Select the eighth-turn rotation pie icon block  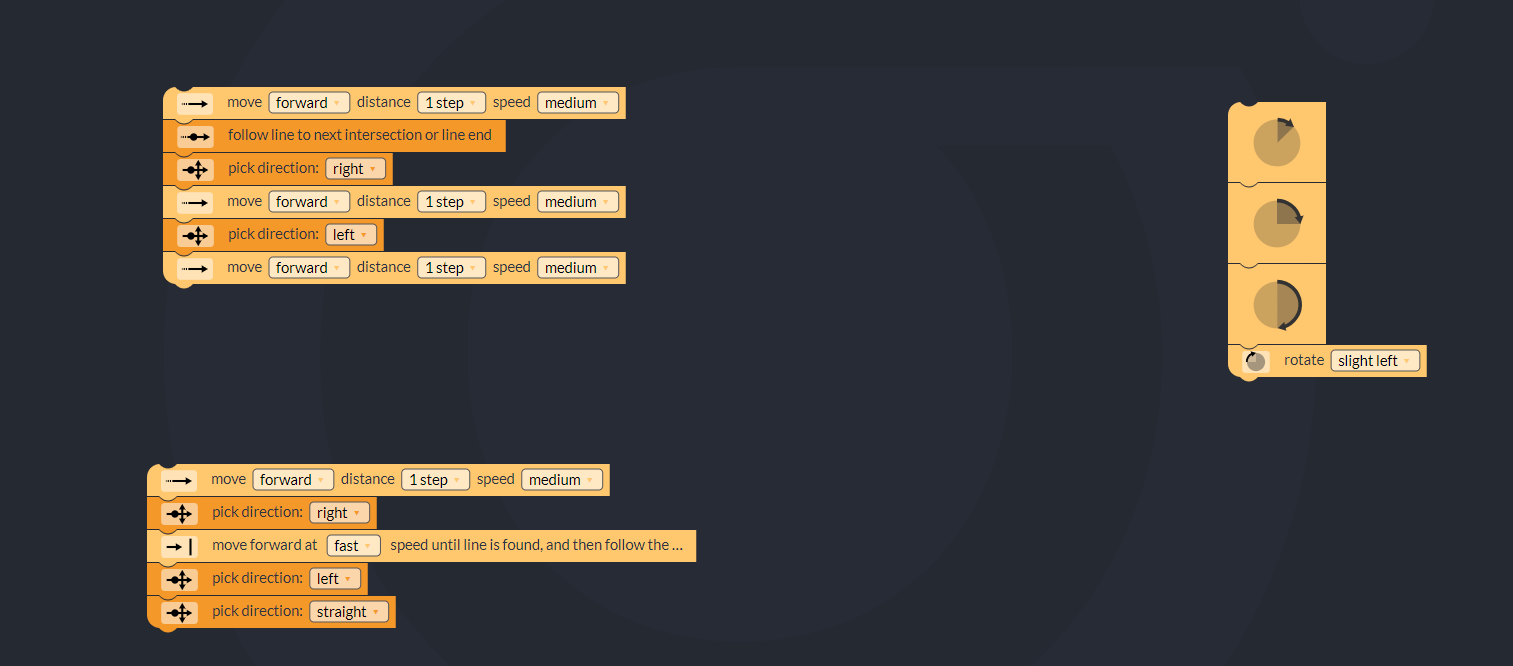1276,143
